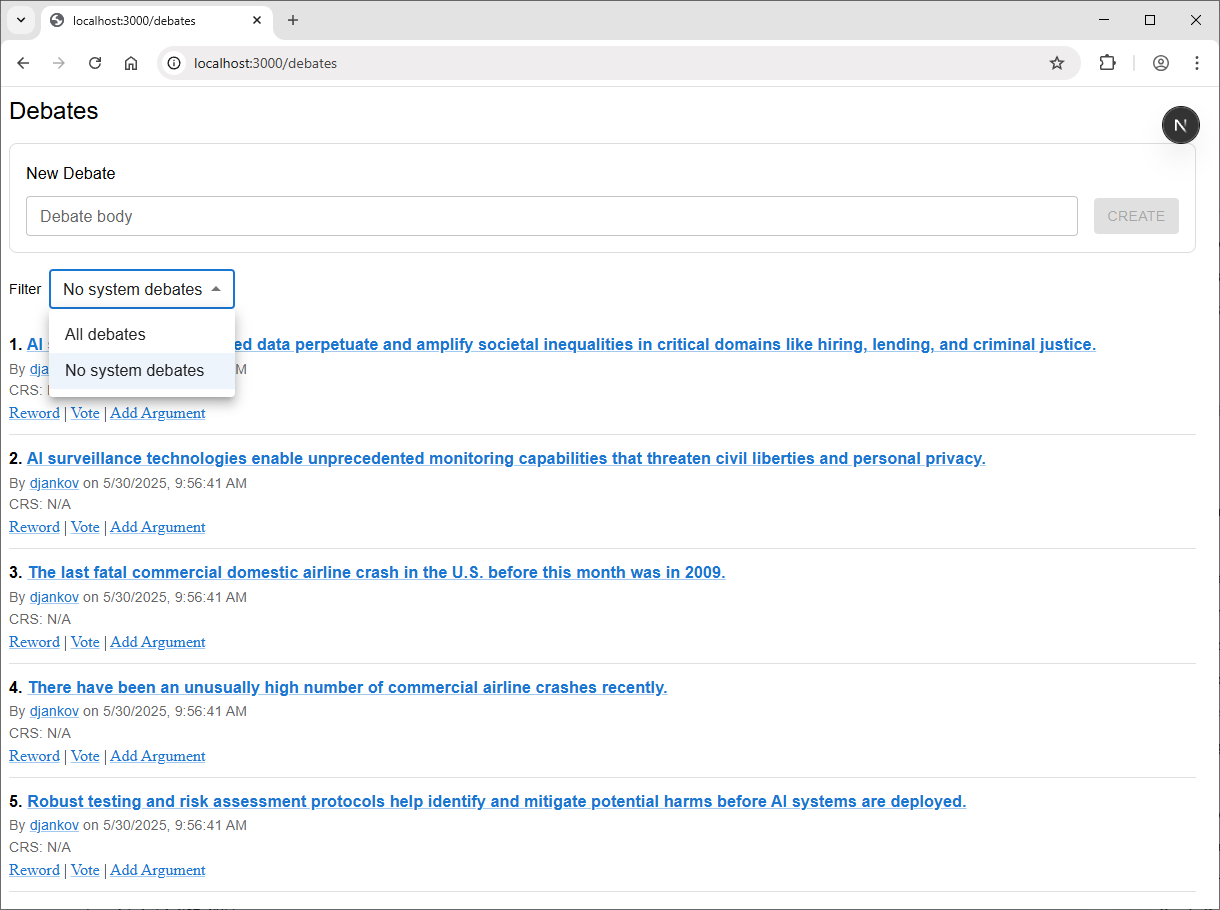The image size is (1220, 910).
Task: Click Vote under the Robust testing debate
Action: (x=85, y=870)
